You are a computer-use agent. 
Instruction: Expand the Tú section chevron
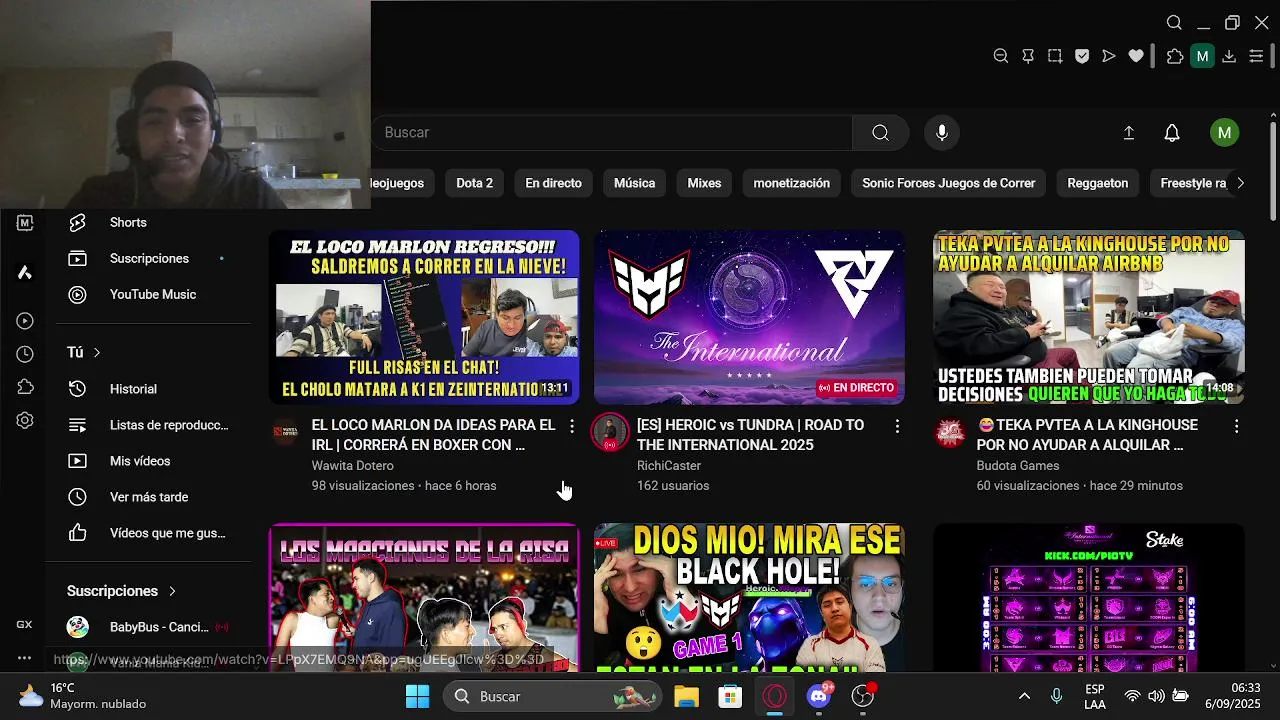pyautogui.click(x=97, y=352)
